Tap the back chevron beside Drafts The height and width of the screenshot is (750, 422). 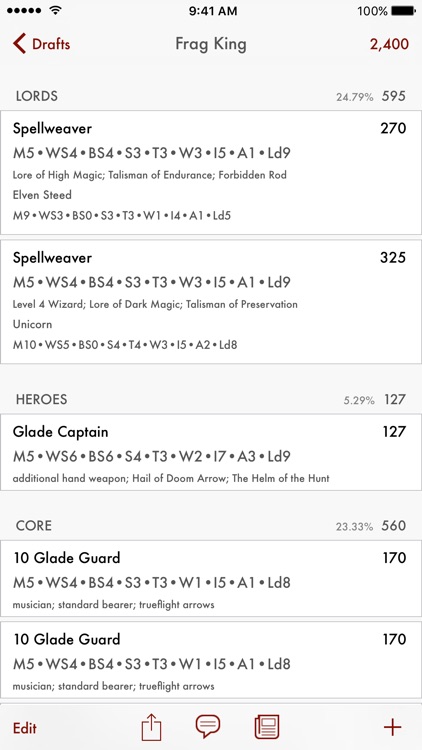19,44
